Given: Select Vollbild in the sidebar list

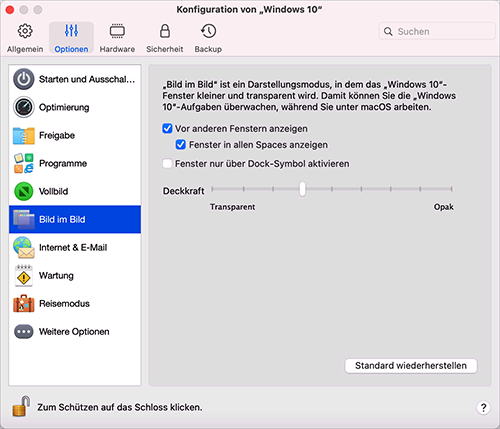Looking at the screenshot, I should coord(75,191).
